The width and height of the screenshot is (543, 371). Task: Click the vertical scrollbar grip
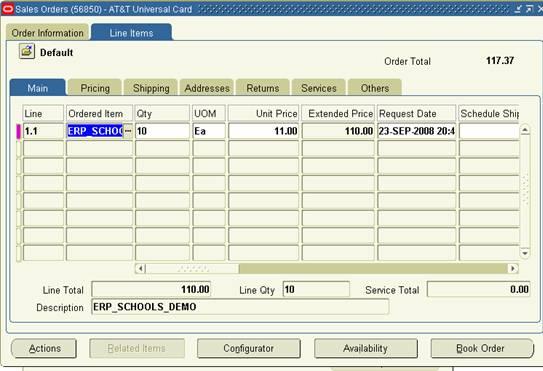click(525, 190)
